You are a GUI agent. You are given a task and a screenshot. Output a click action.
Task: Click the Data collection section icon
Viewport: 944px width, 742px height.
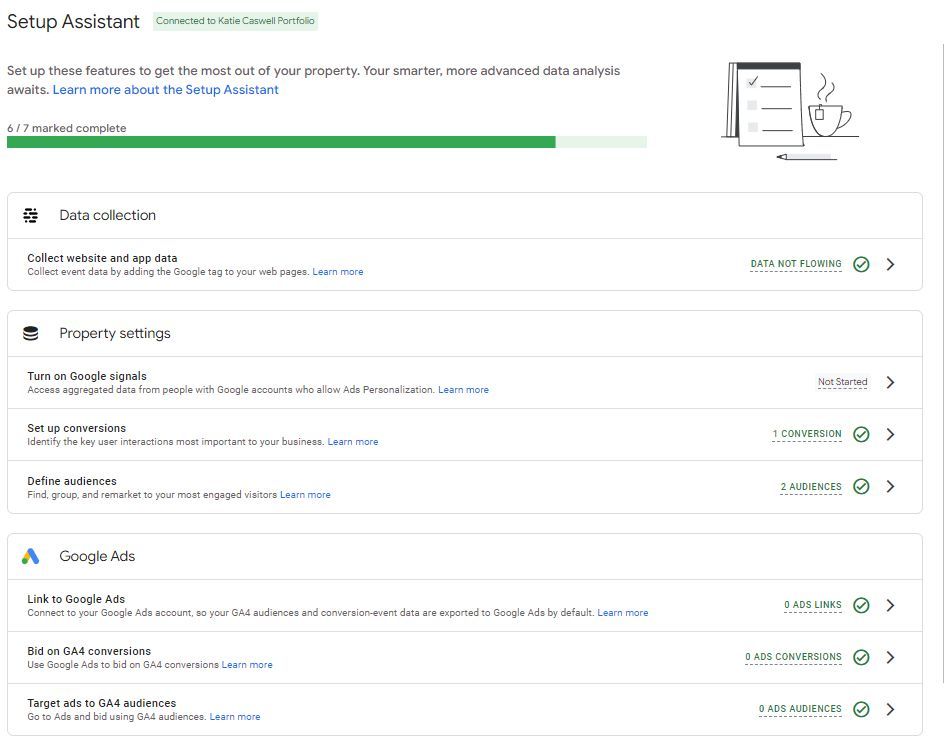[31, 215]
